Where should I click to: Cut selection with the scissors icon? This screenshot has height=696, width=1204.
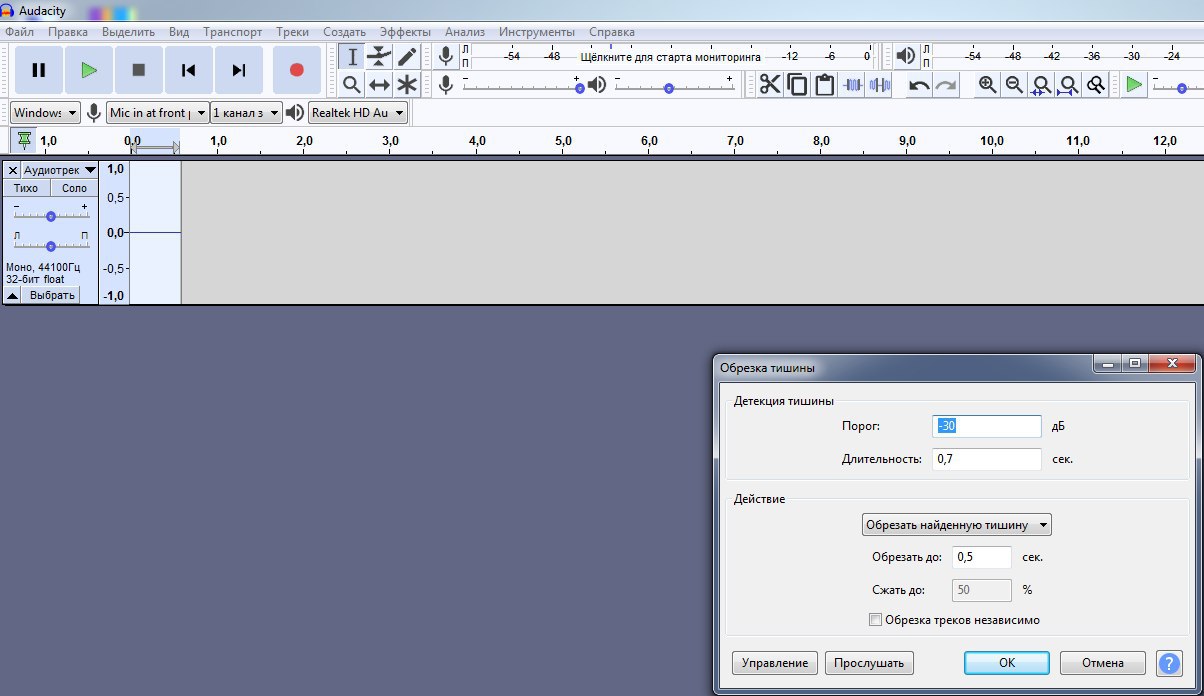click(769, 85)
